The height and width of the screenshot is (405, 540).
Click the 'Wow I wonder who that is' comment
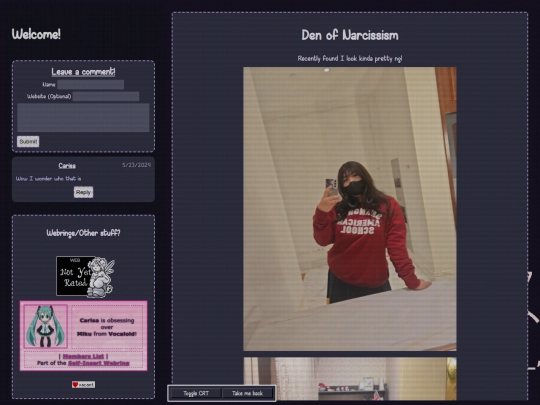point(49,178)
